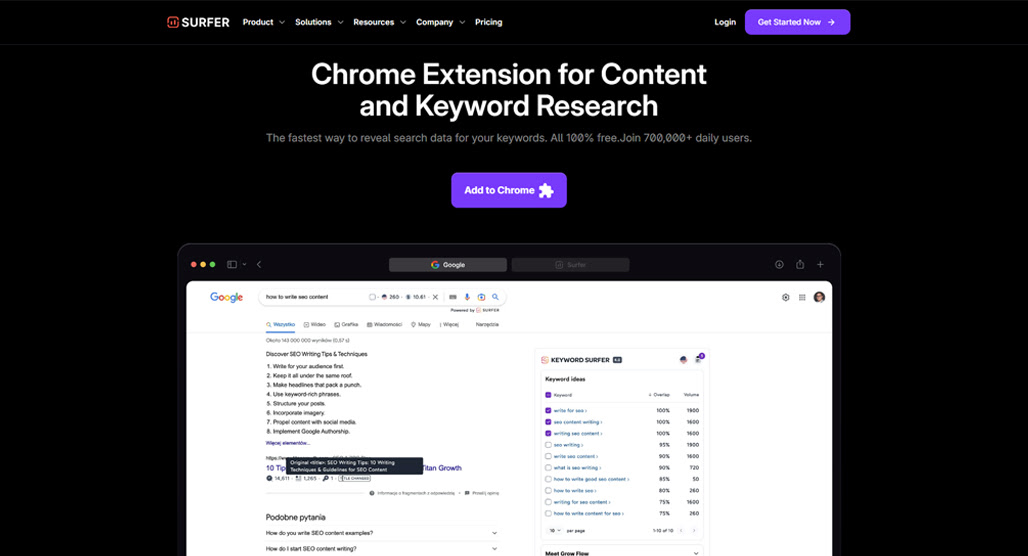
Task: Clear the search box with the X icon
Action: [435, 297]
